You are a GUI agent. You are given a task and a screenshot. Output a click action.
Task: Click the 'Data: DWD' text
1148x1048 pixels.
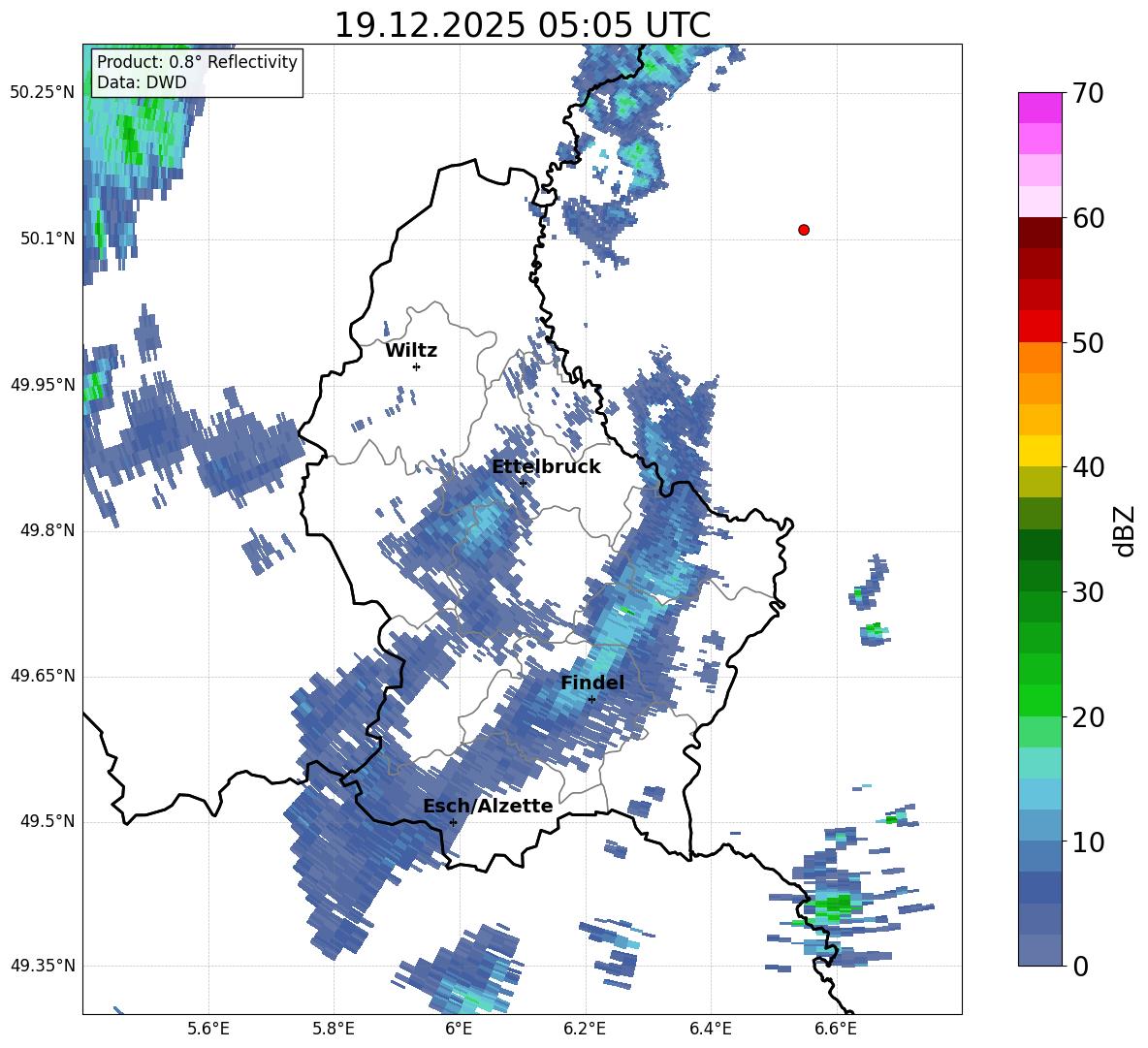[142, 82]
